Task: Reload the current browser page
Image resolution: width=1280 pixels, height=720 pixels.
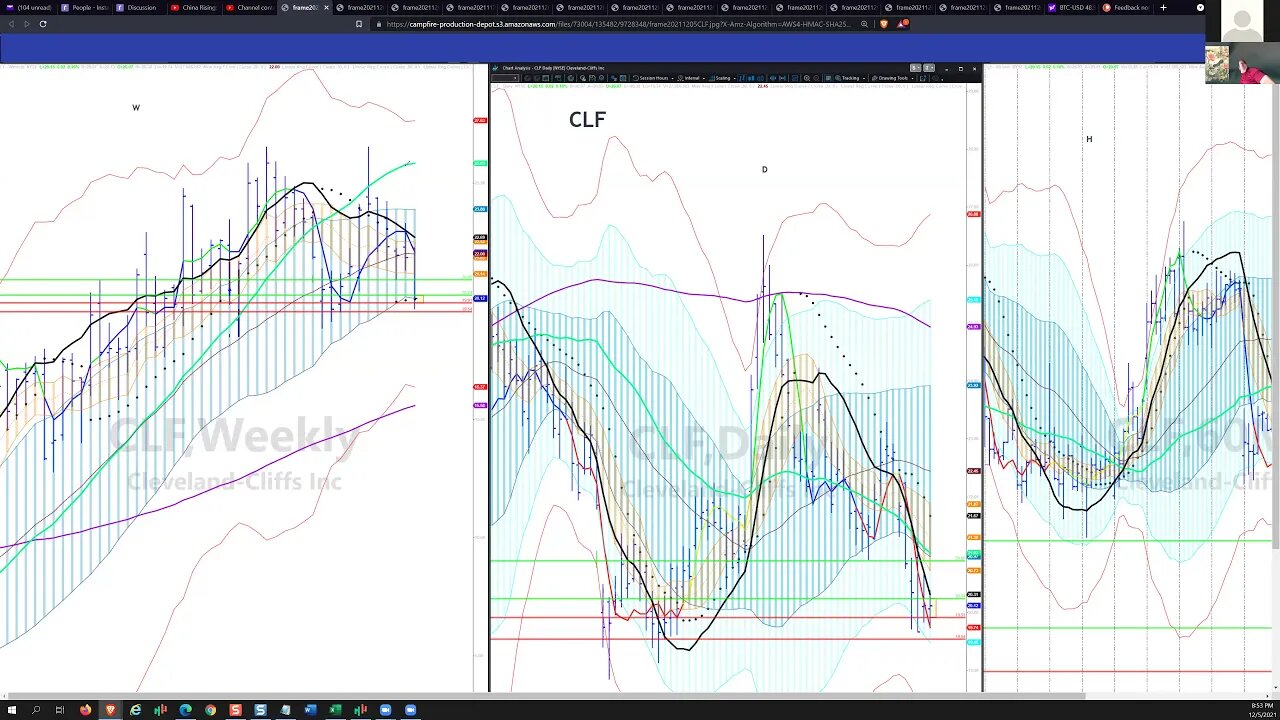Action: pyautogui.click(x=43, y=23)
